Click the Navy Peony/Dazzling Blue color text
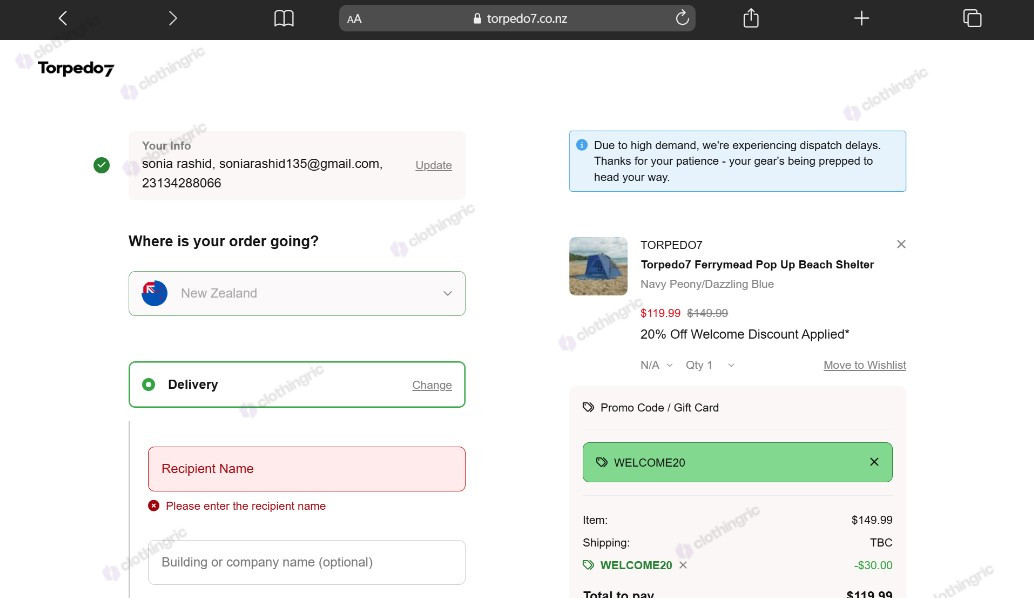Viewport: 1034px width, 598px height. coord(707,284)
